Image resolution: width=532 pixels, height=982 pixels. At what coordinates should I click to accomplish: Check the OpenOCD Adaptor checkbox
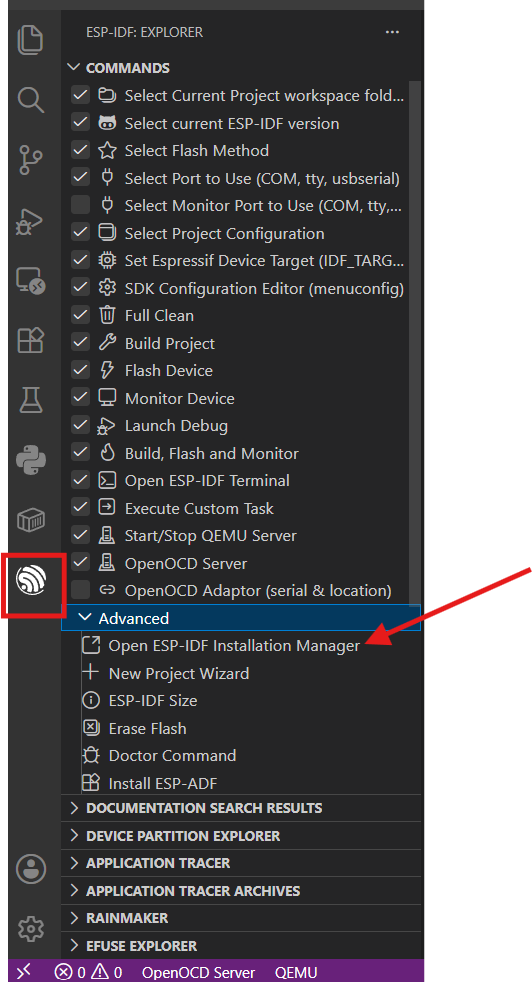coord(80,590)
